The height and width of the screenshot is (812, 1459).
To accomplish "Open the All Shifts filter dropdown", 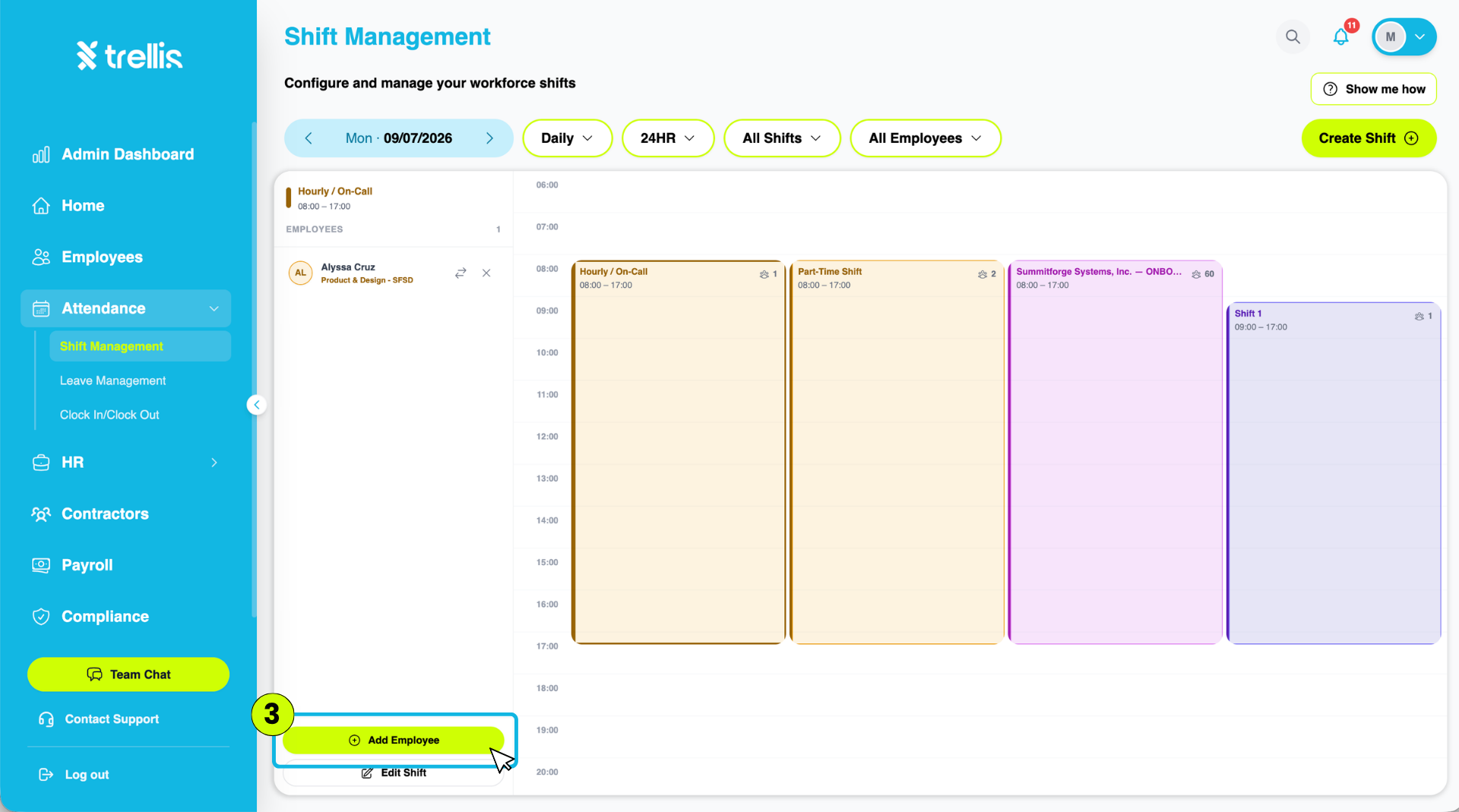I will [782, 138].
